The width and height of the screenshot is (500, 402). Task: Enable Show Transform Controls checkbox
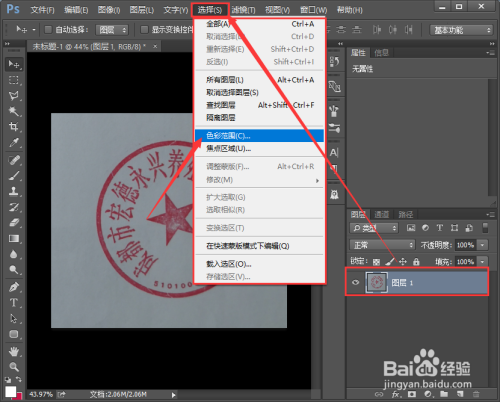[x=144, y=30]
